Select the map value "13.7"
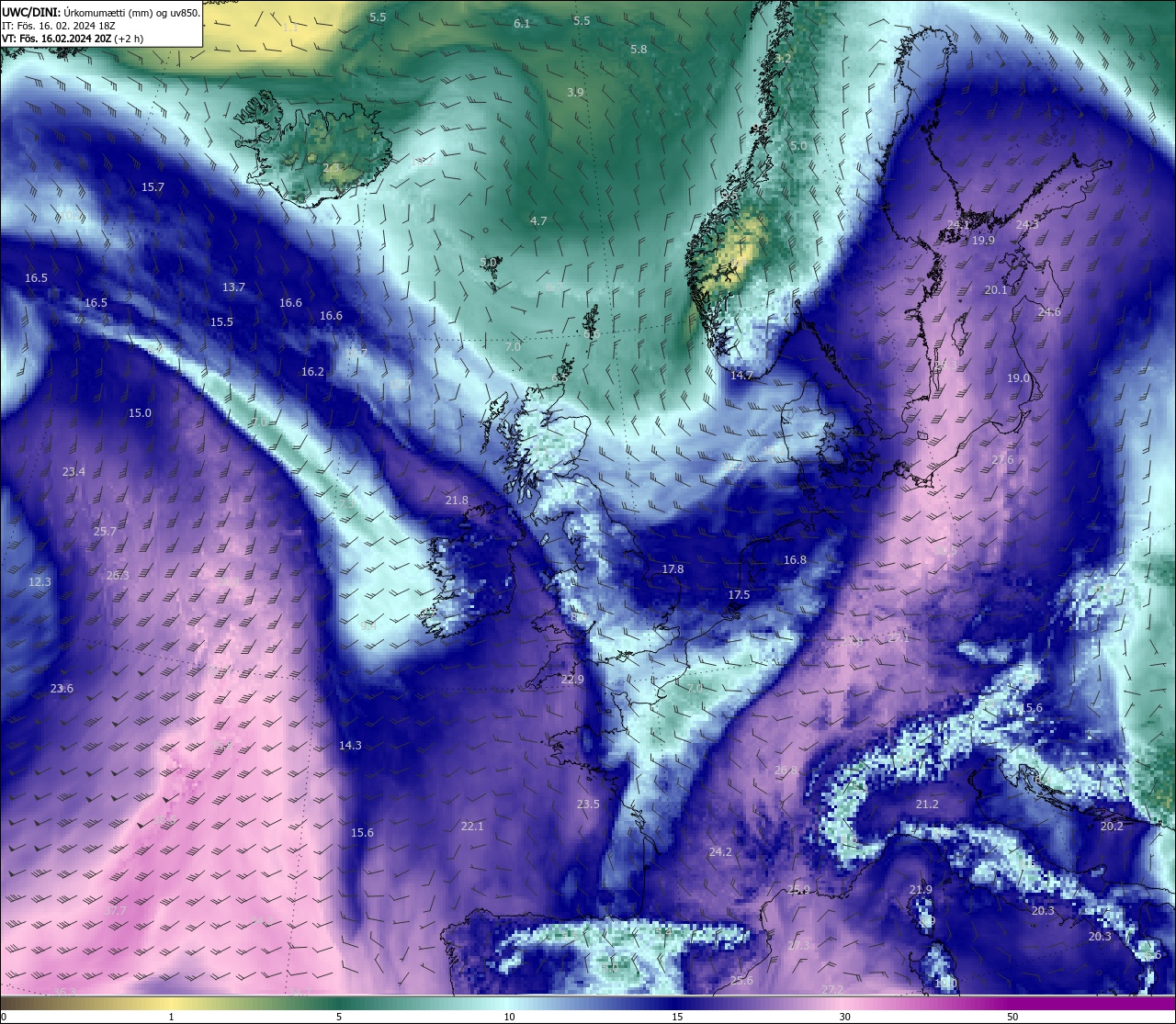Viewport: 1176px width, 1024px height. pos(233,287)
